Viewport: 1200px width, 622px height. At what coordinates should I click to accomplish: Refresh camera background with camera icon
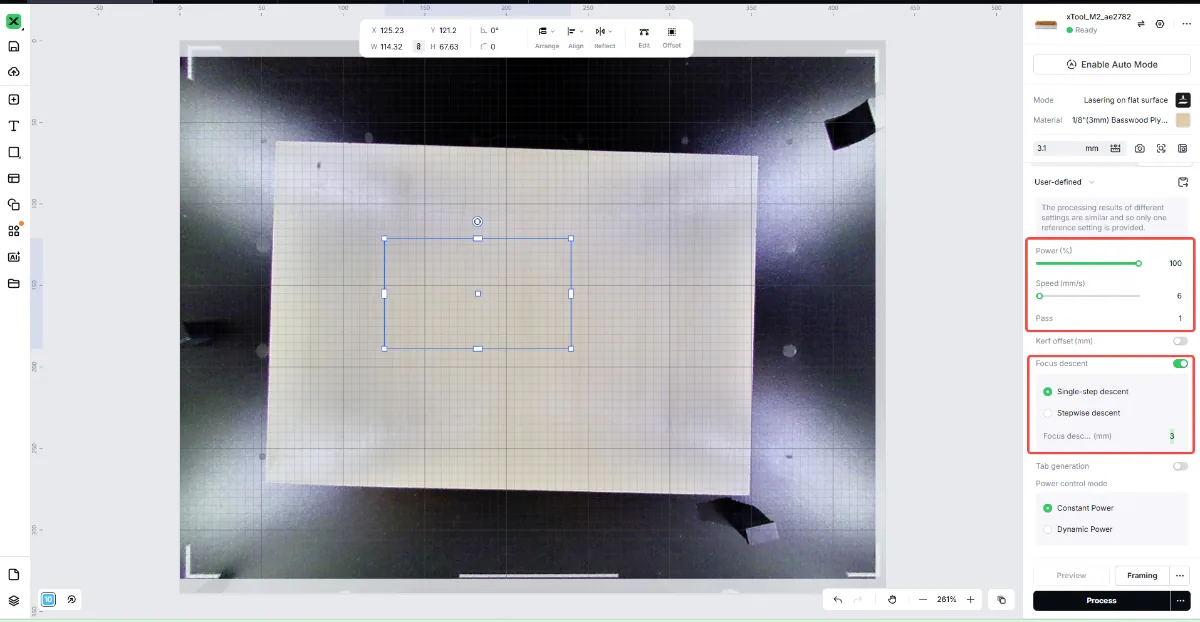click(1140, 148)
